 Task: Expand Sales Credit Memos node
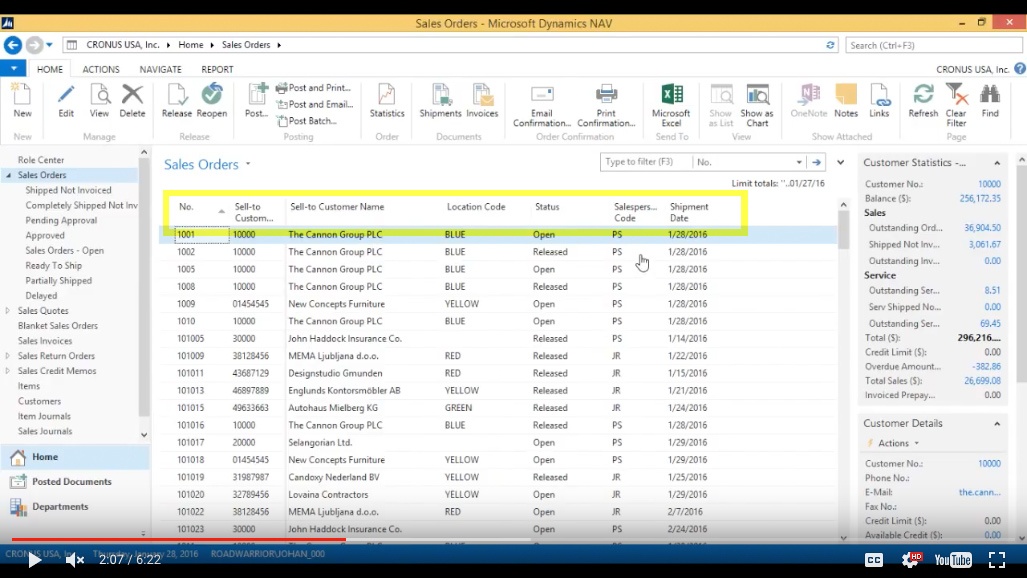click(x=8, y=371)
